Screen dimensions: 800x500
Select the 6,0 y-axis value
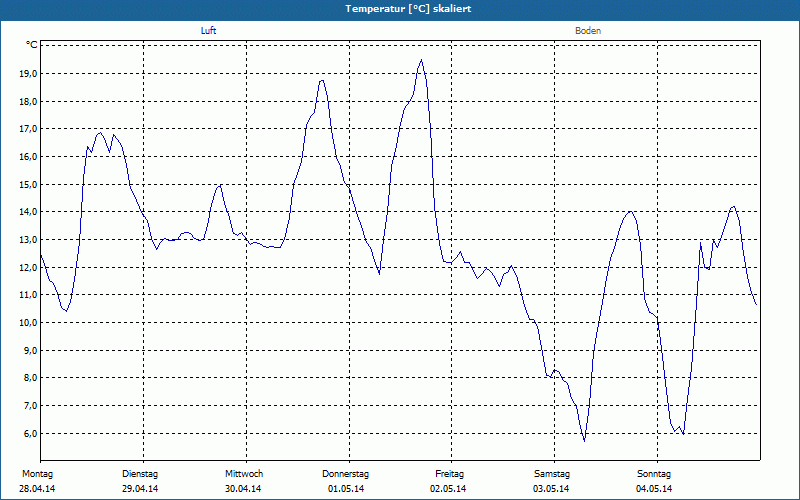pos(31,434)
